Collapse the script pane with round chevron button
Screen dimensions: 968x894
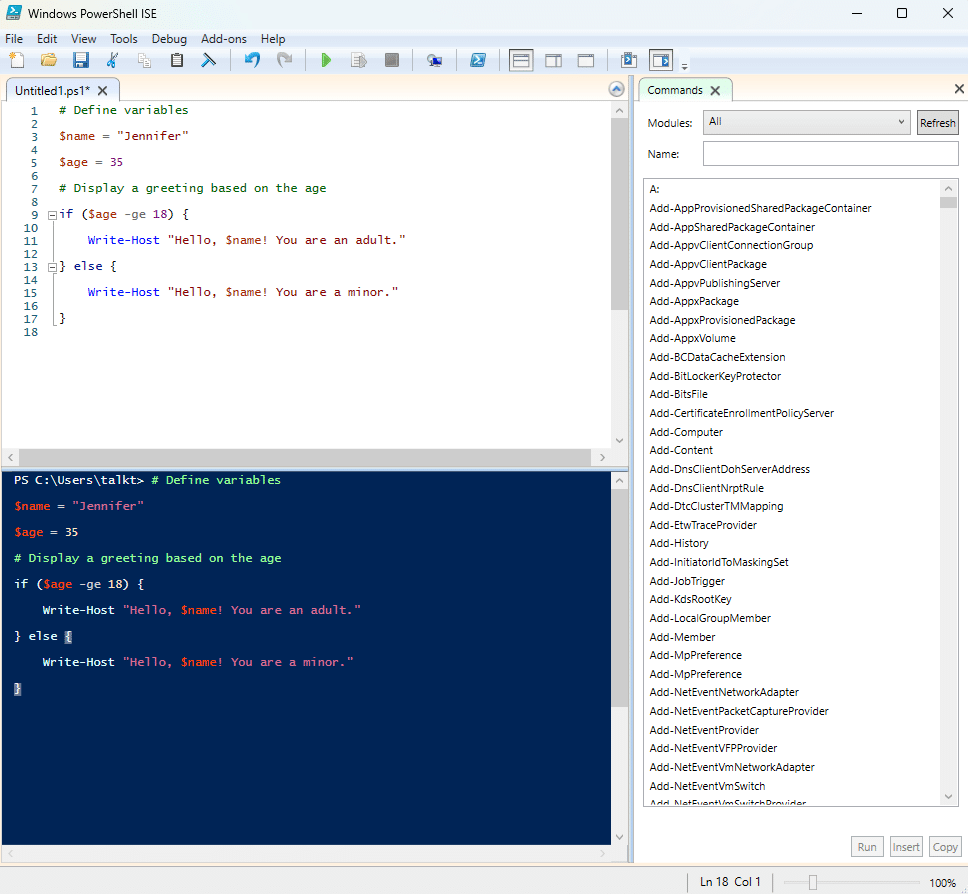point(616,90)
